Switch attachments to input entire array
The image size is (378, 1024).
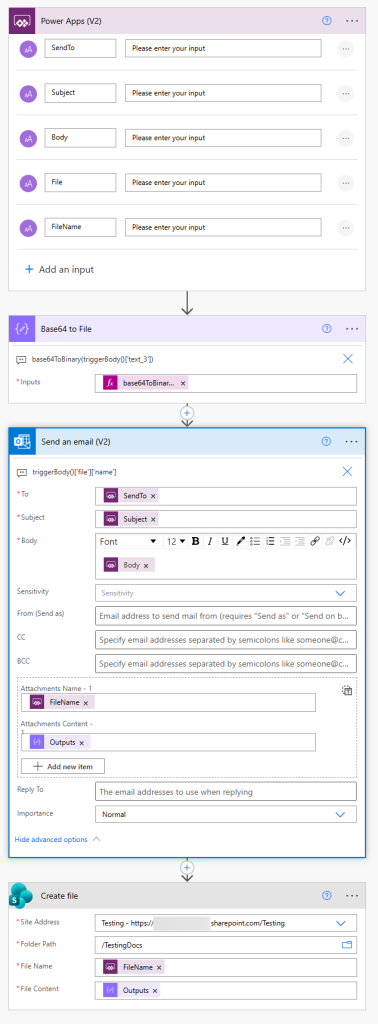point(347,690)
